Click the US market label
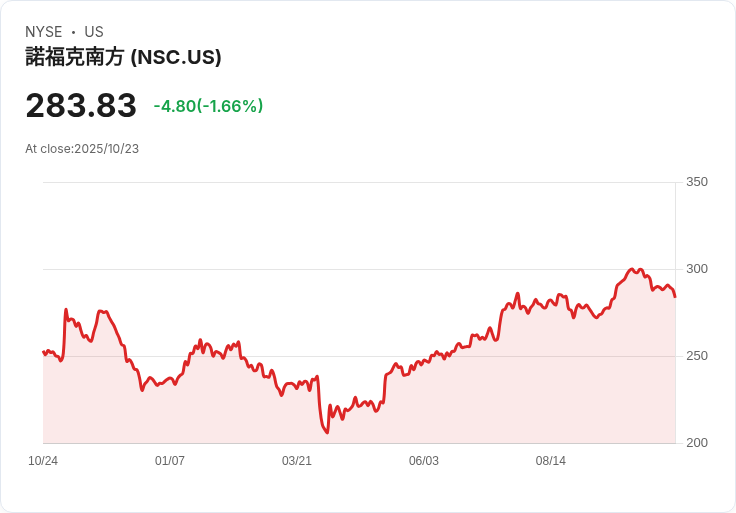This screenshot has height=513, width=736. click(94, 32)
